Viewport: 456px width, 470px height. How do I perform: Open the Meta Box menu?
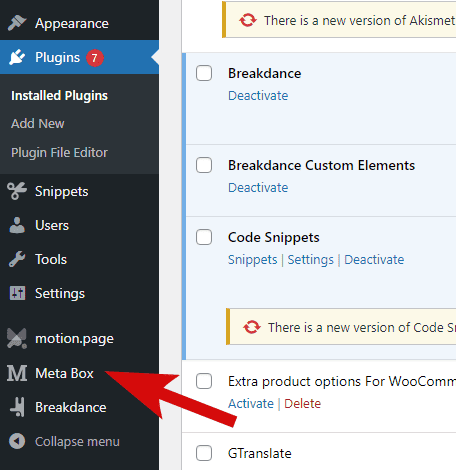coord(79,373)
